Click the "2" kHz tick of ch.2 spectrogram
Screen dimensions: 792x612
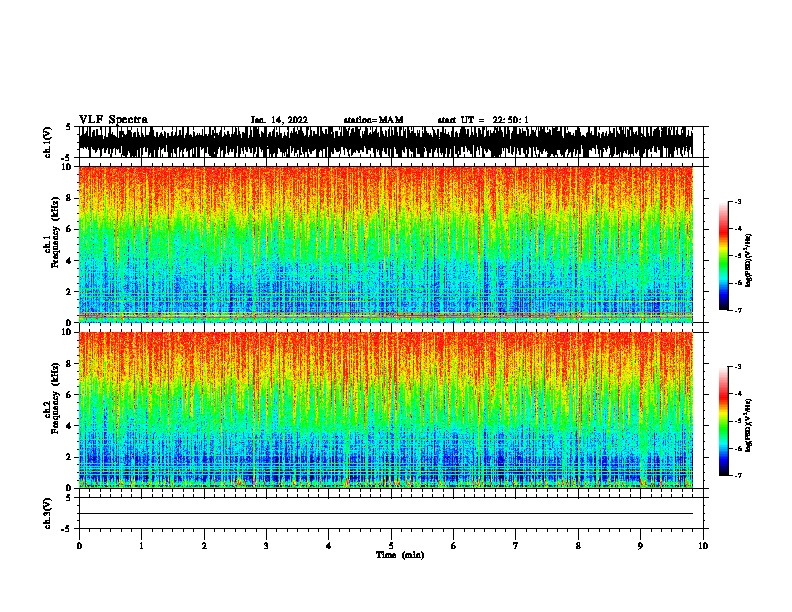[x=70, y=457]
